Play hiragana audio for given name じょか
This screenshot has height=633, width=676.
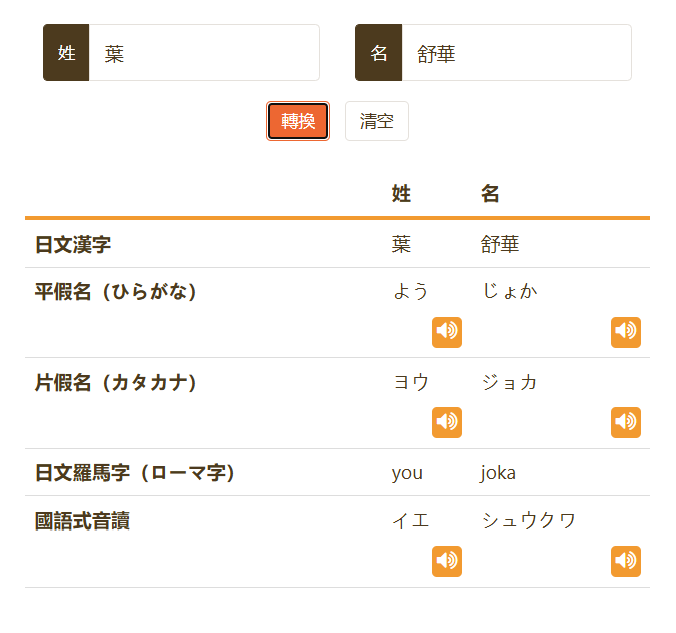point(626,332)
